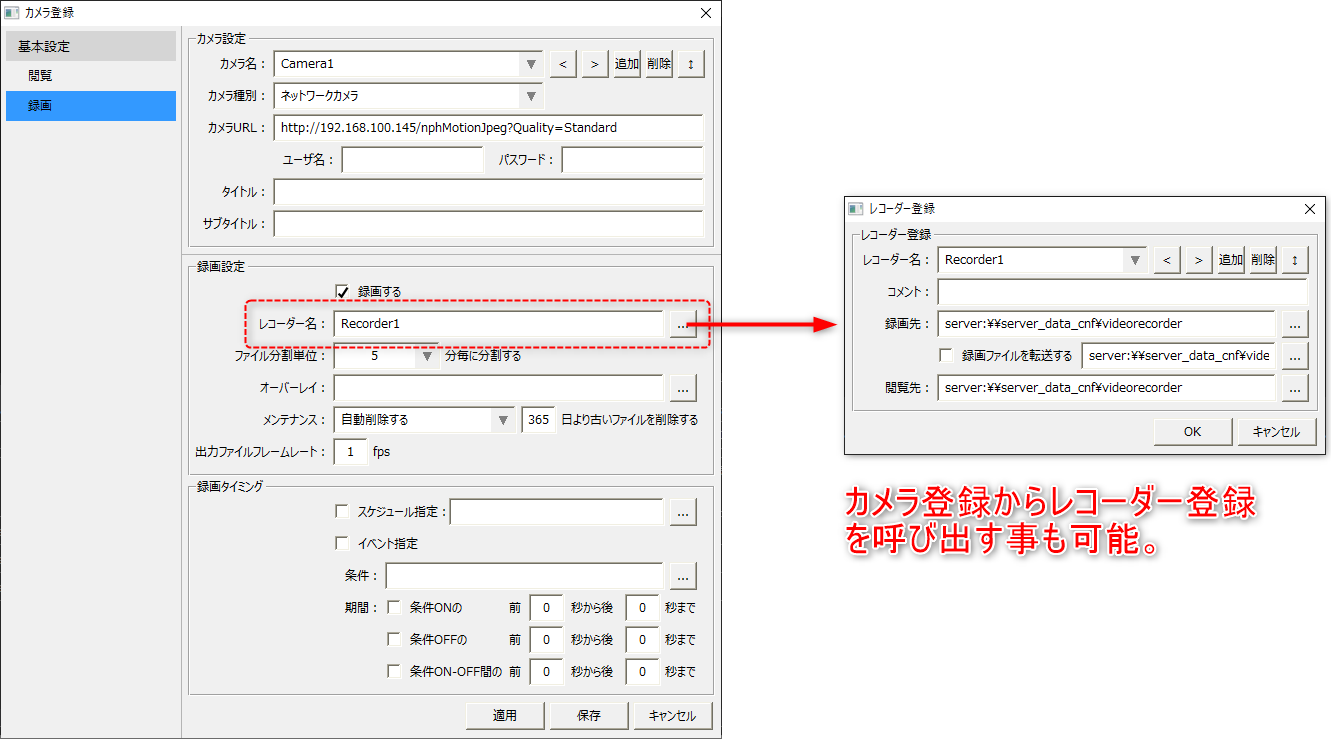Viewport: 1331px width, 739px height.
Task: Expand the レコーダー名 dropdown showing Recorder1
Action: [x=1135, y=259]
